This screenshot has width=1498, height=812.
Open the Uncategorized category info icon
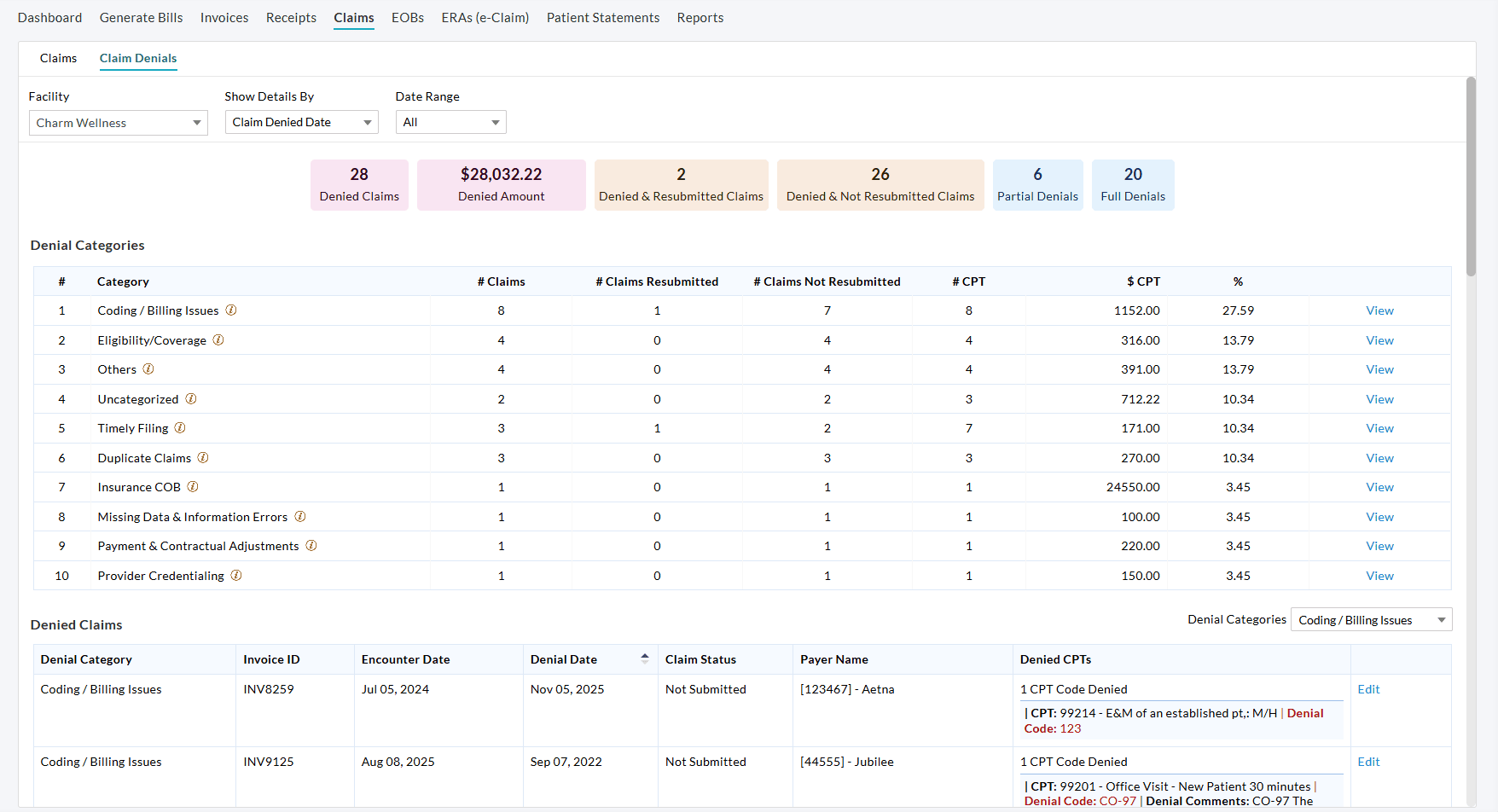pos(191,398)
